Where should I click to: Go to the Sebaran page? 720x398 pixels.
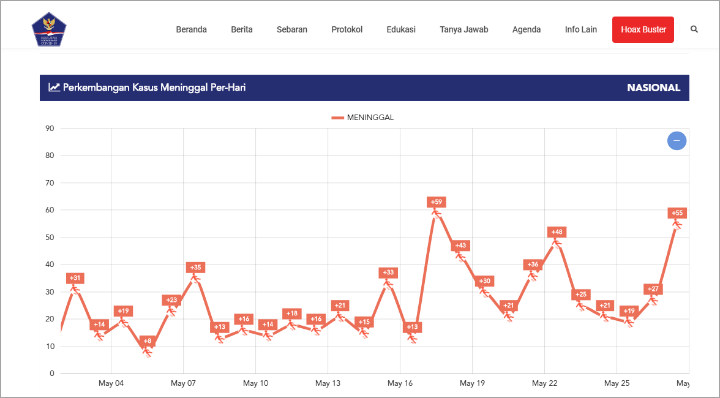pyautogui.click(x=292, y=29)
